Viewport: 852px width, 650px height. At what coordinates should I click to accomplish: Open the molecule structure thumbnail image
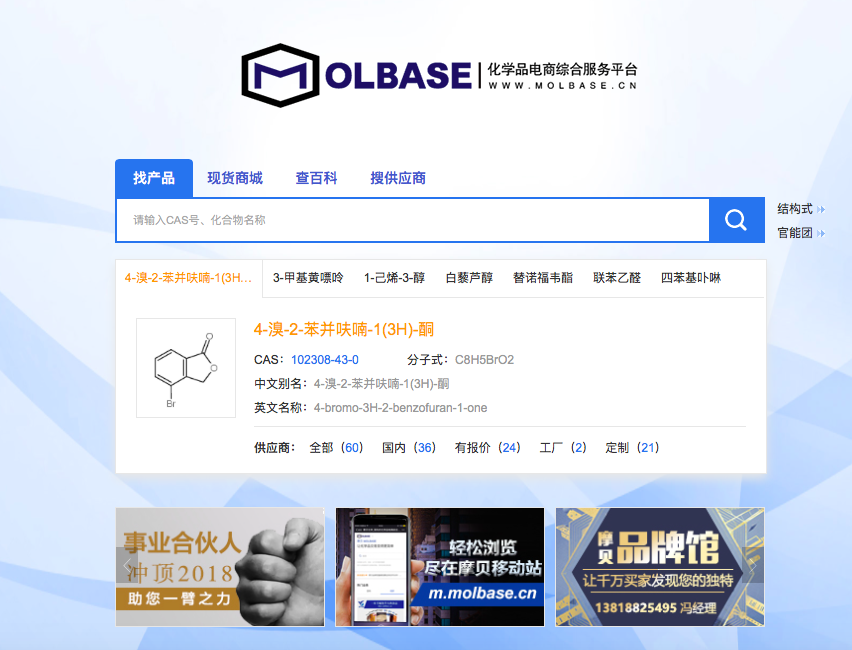[x=186, y=368]
